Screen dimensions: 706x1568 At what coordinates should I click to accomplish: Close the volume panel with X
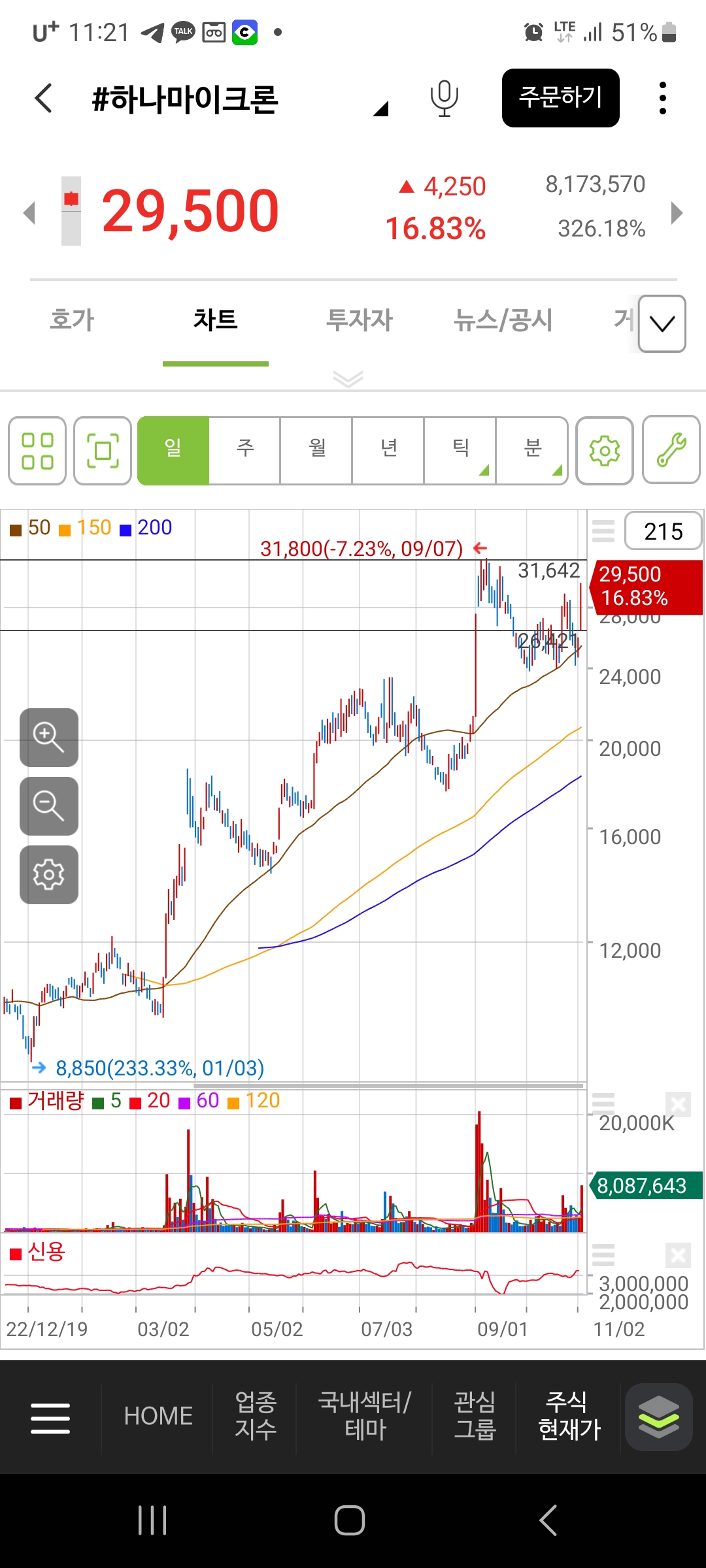click(x=678, y=1105)
